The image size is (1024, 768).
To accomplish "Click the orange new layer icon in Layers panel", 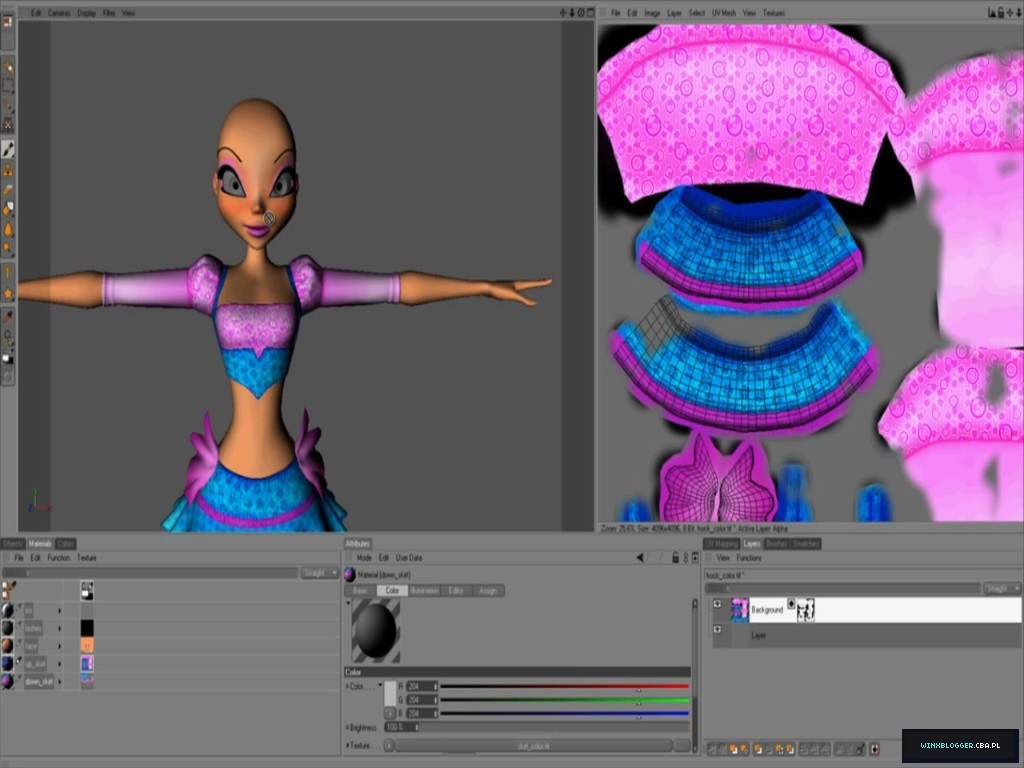I will coord(733,748).
